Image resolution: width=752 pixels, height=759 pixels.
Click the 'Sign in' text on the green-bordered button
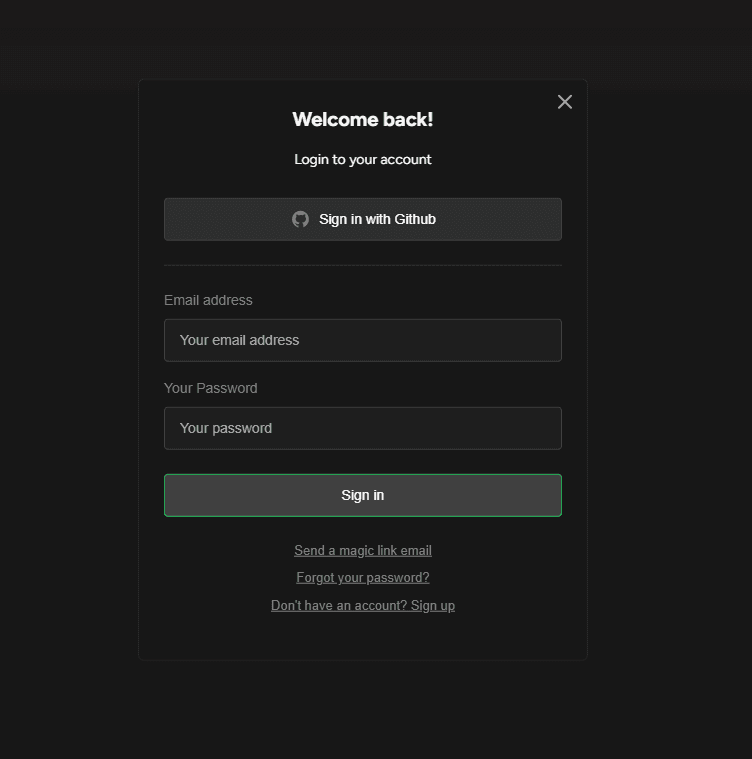363,495
